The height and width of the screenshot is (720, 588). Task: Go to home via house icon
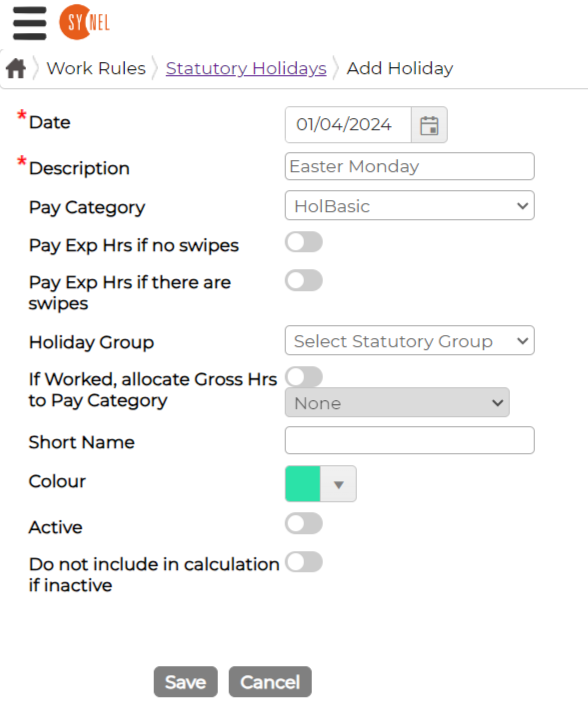tap(16, 69)
